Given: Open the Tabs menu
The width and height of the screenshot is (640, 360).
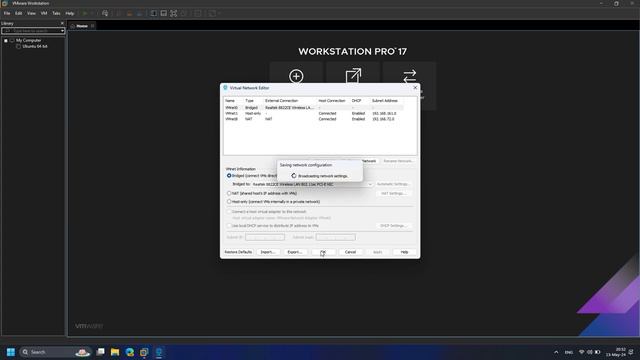Looking at the screenshot, I should (56, 13).
